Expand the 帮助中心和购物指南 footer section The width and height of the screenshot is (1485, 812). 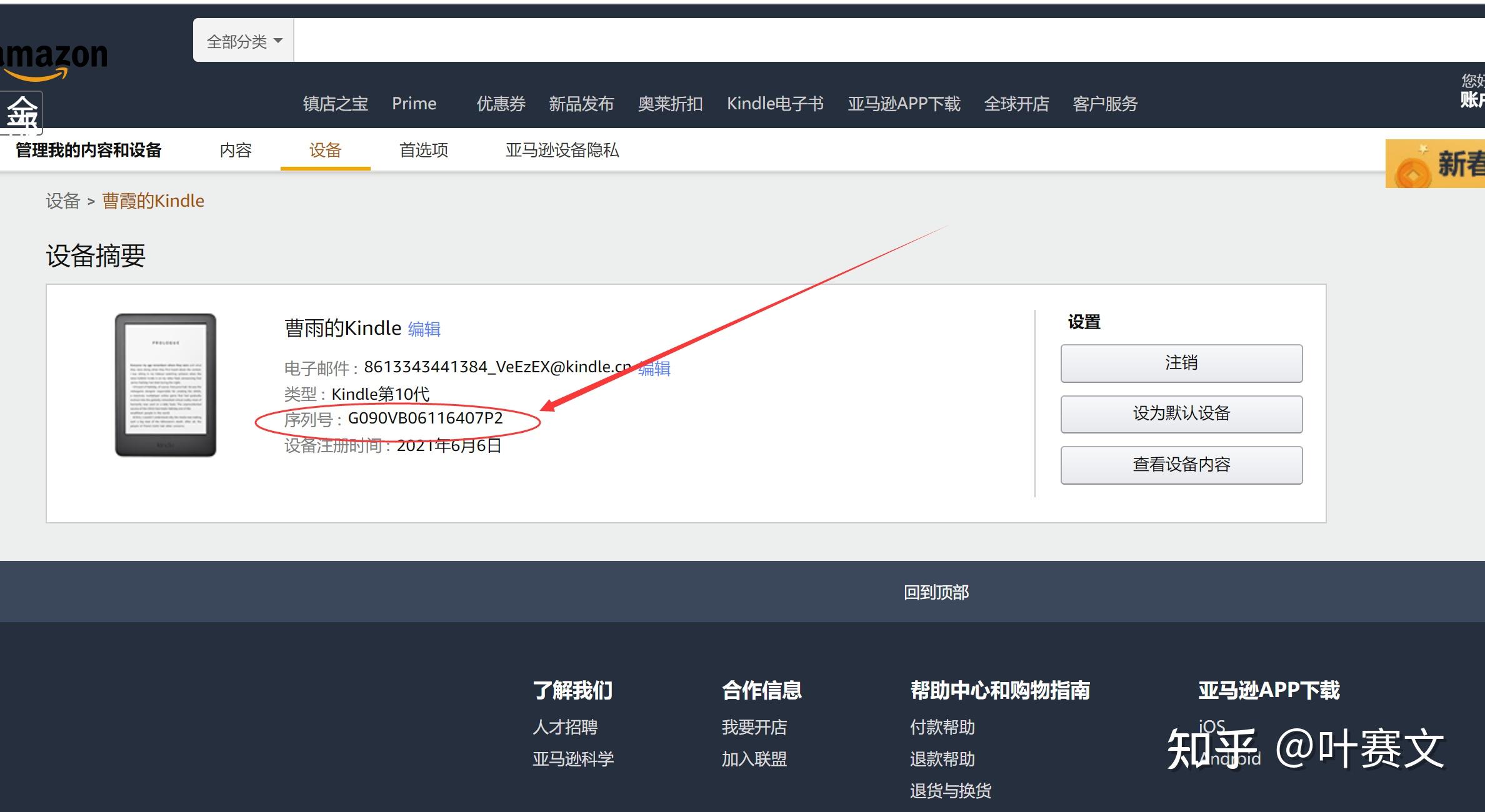(x=1000, y=690)
